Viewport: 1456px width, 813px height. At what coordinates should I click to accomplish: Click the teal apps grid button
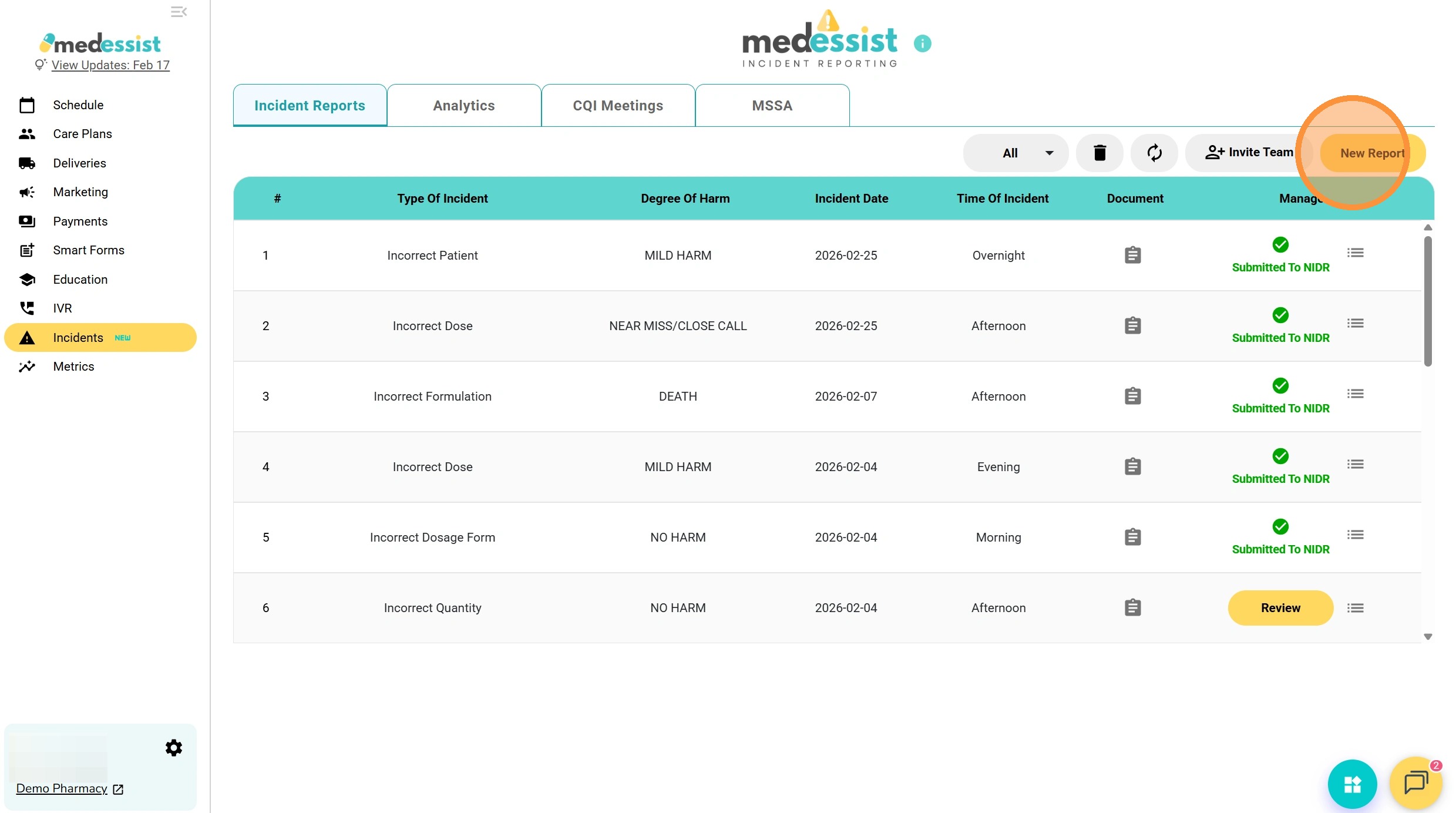[1352, 784]
